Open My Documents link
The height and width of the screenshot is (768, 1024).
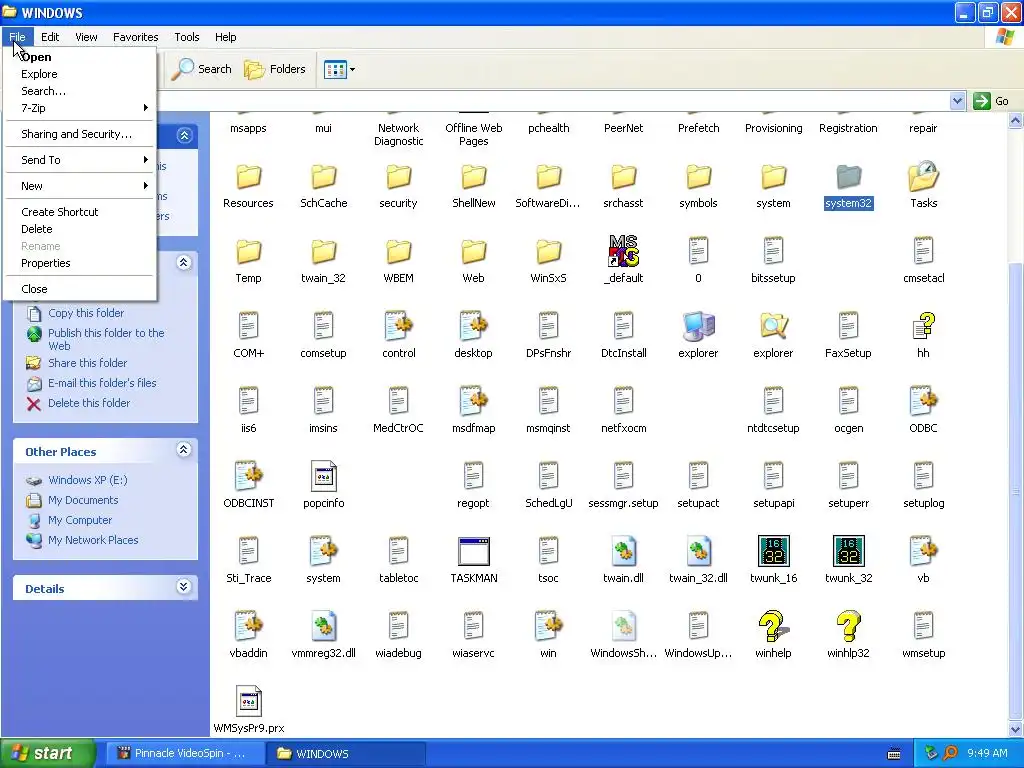[83, 500]
